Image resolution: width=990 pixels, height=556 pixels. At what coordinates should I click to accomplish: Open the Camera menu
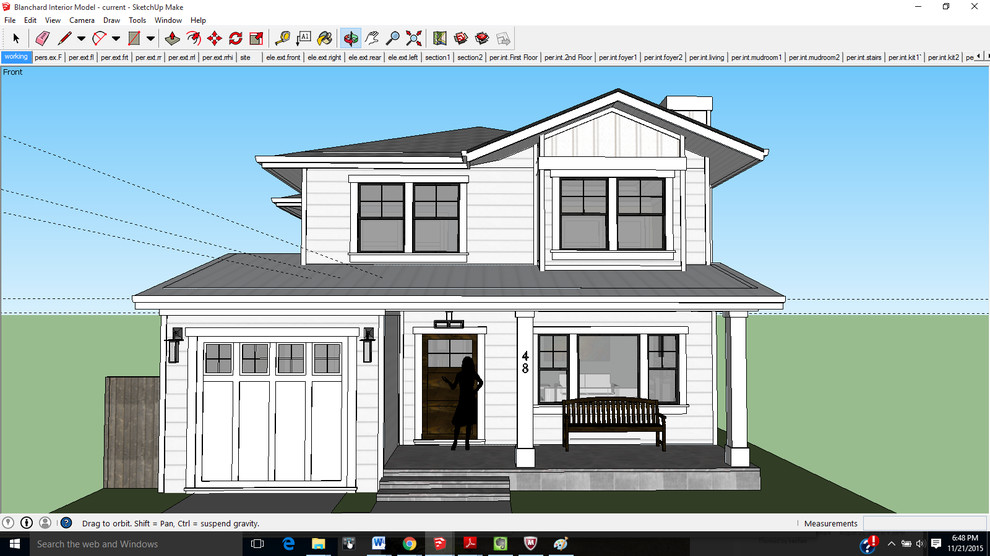pos(82,20)
